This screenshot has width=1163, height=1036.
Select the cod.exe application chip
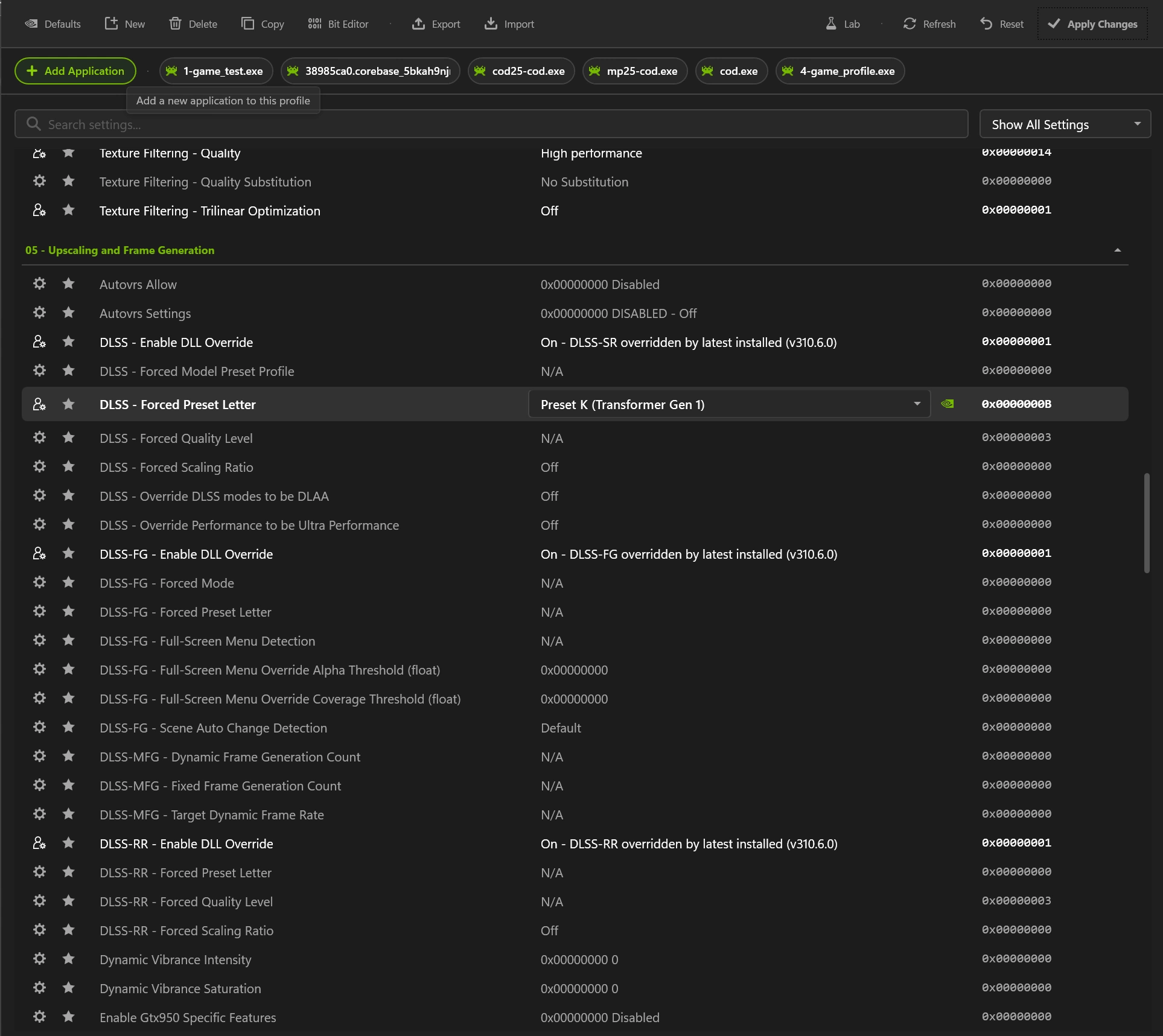731,71
